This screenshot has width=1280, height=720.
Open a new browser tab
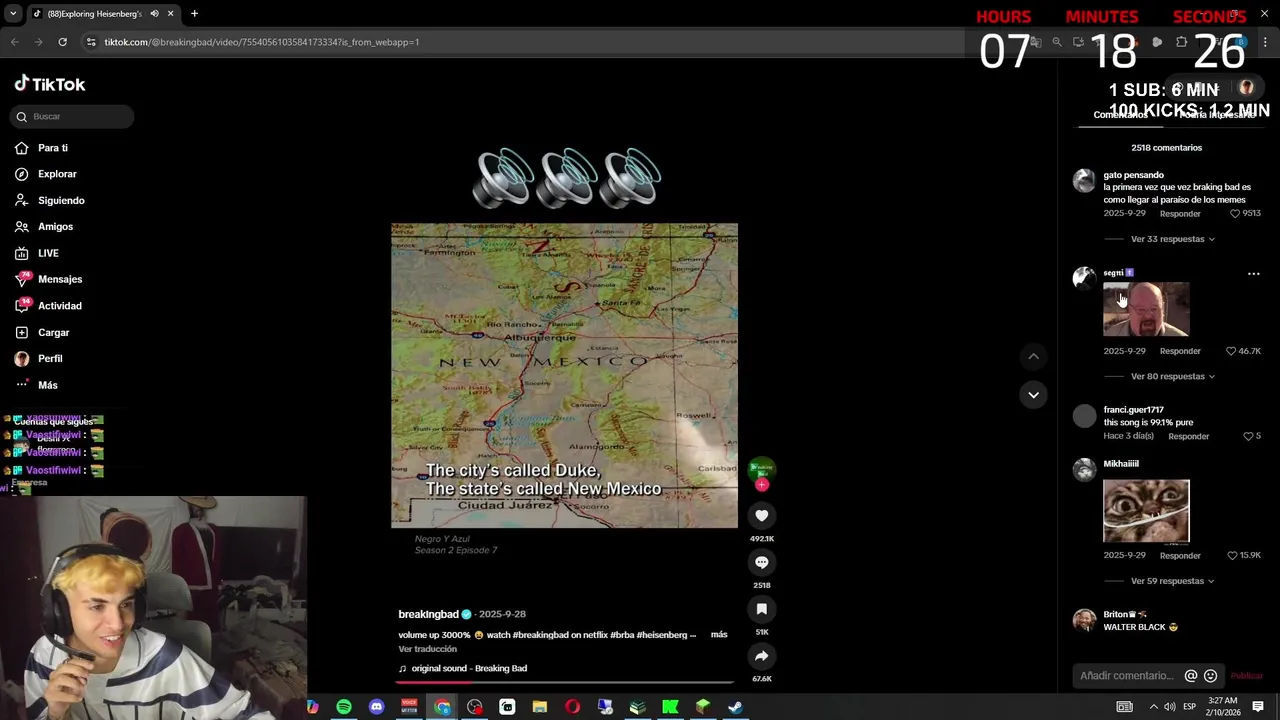click(194, 14)
